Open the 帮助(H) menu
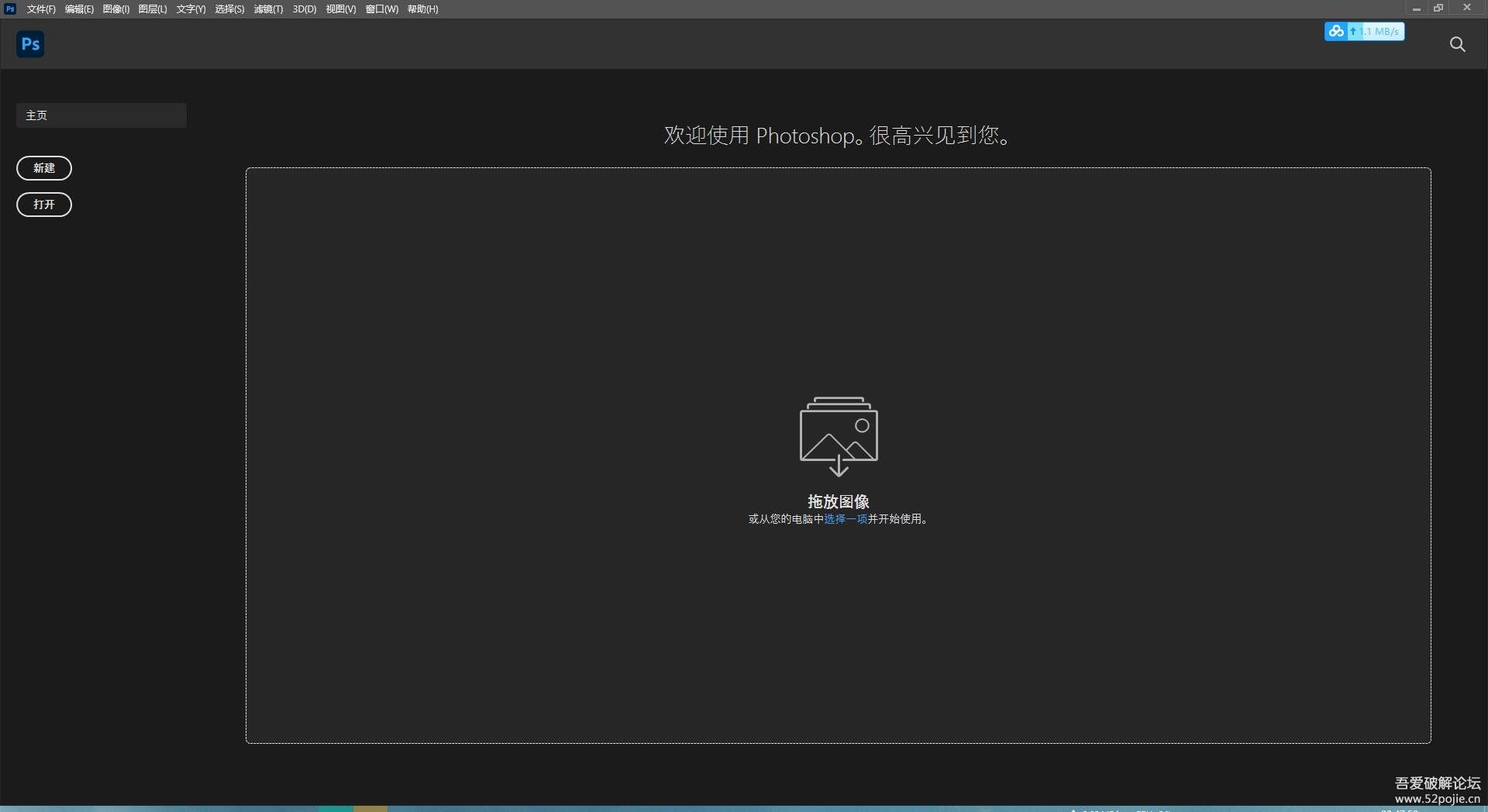 [x=423, y=9]
